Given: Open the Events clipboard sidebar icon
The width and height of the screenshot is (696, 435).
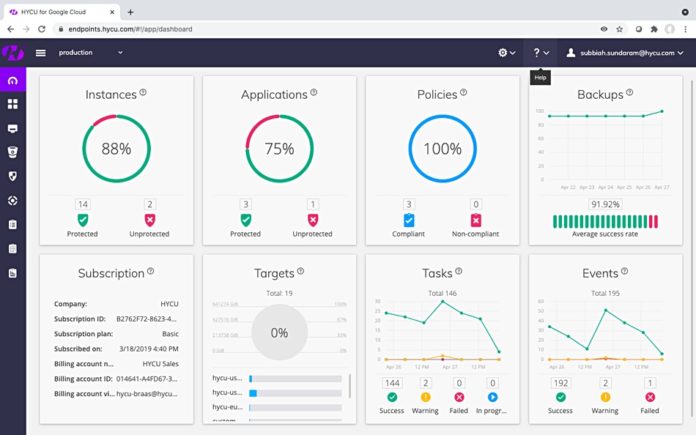Looking at the screenshot, I should [x=13, y=249].
